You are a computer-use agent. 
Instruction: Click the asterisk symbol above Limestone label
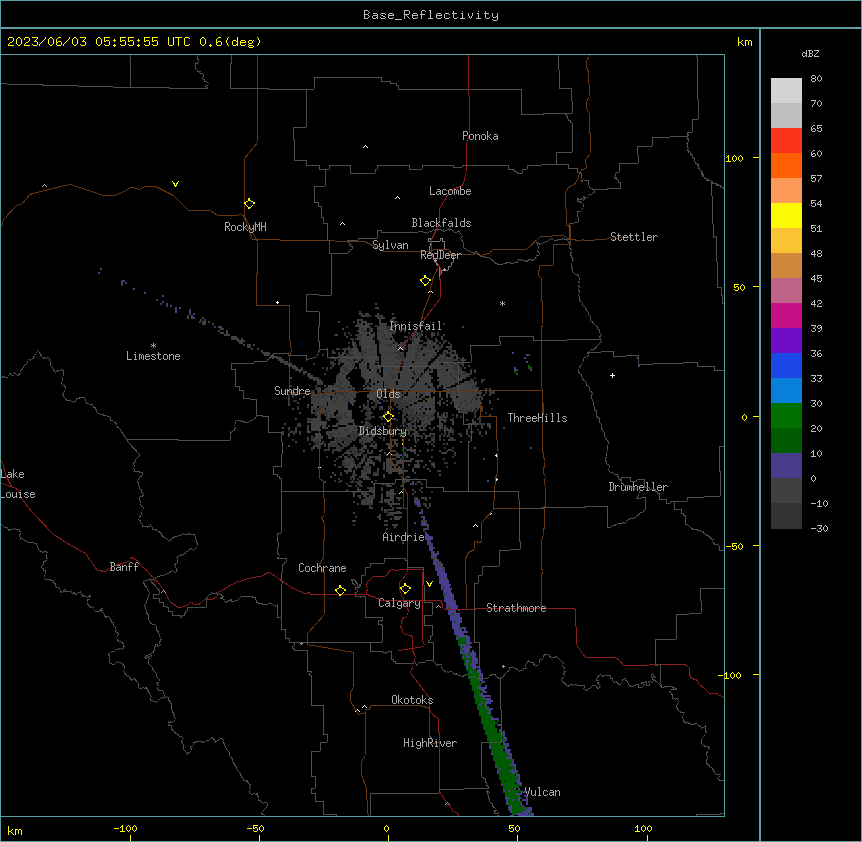pos(153,346)
